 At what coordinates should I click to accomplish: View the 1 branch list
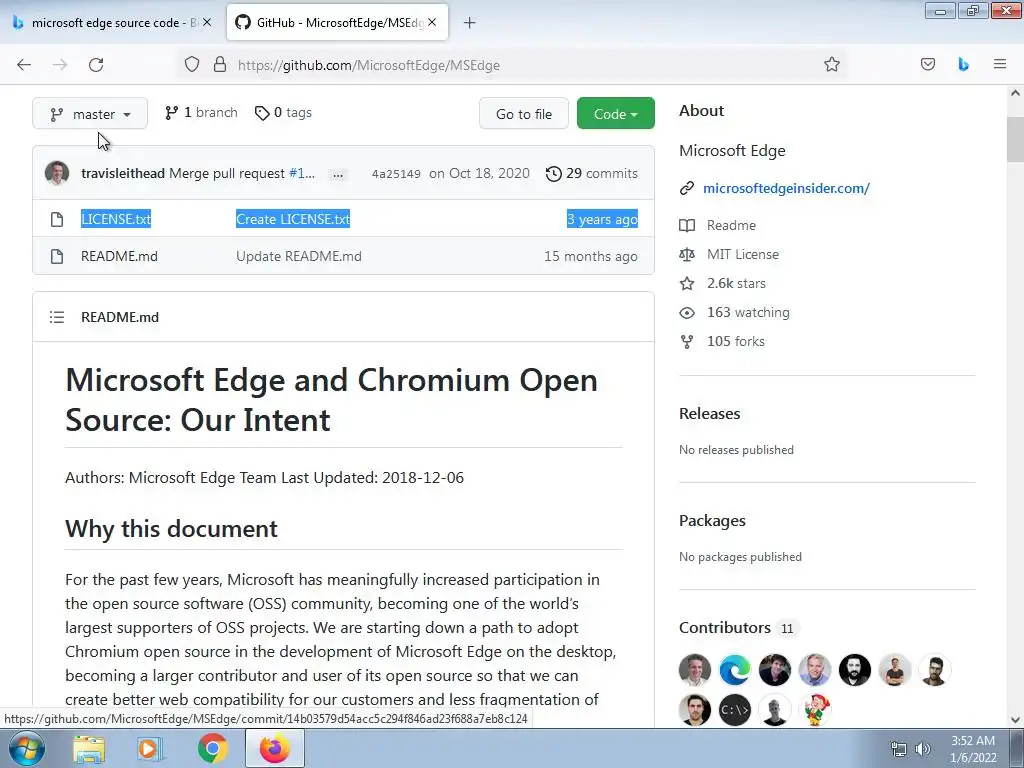[x=201, y=112]
